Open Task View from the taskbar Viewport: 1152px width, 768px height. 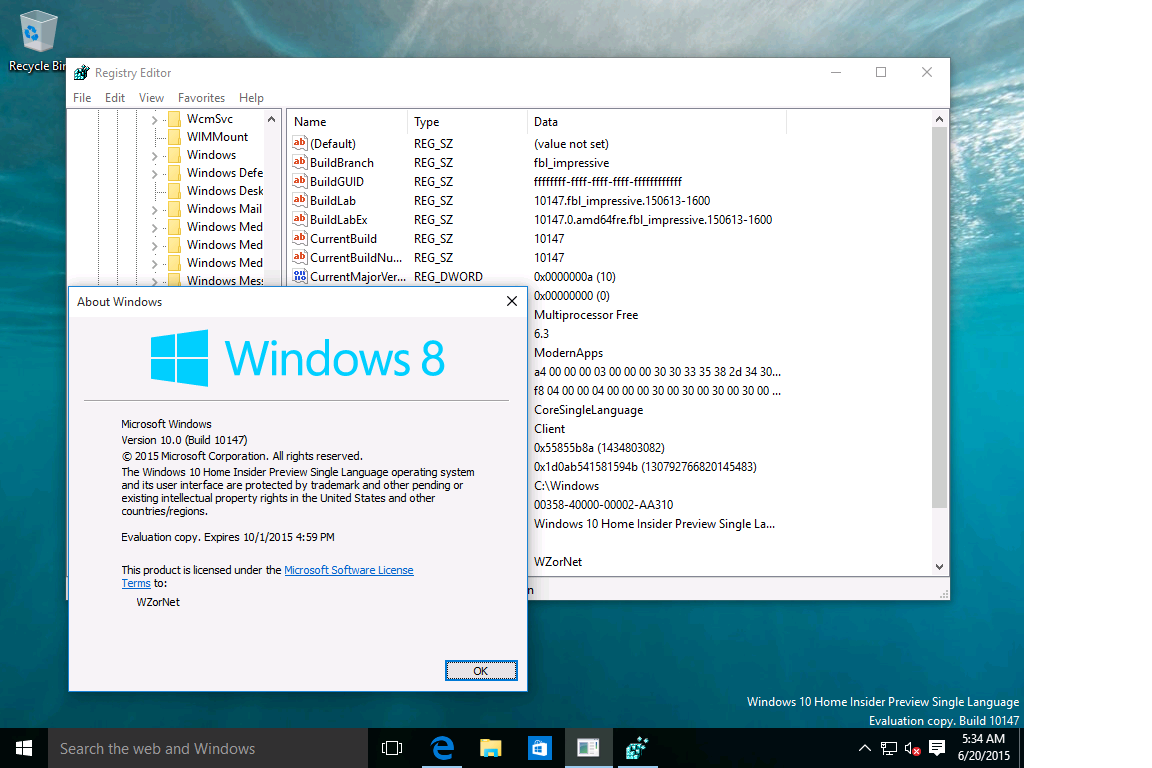(x=392, y=747)
